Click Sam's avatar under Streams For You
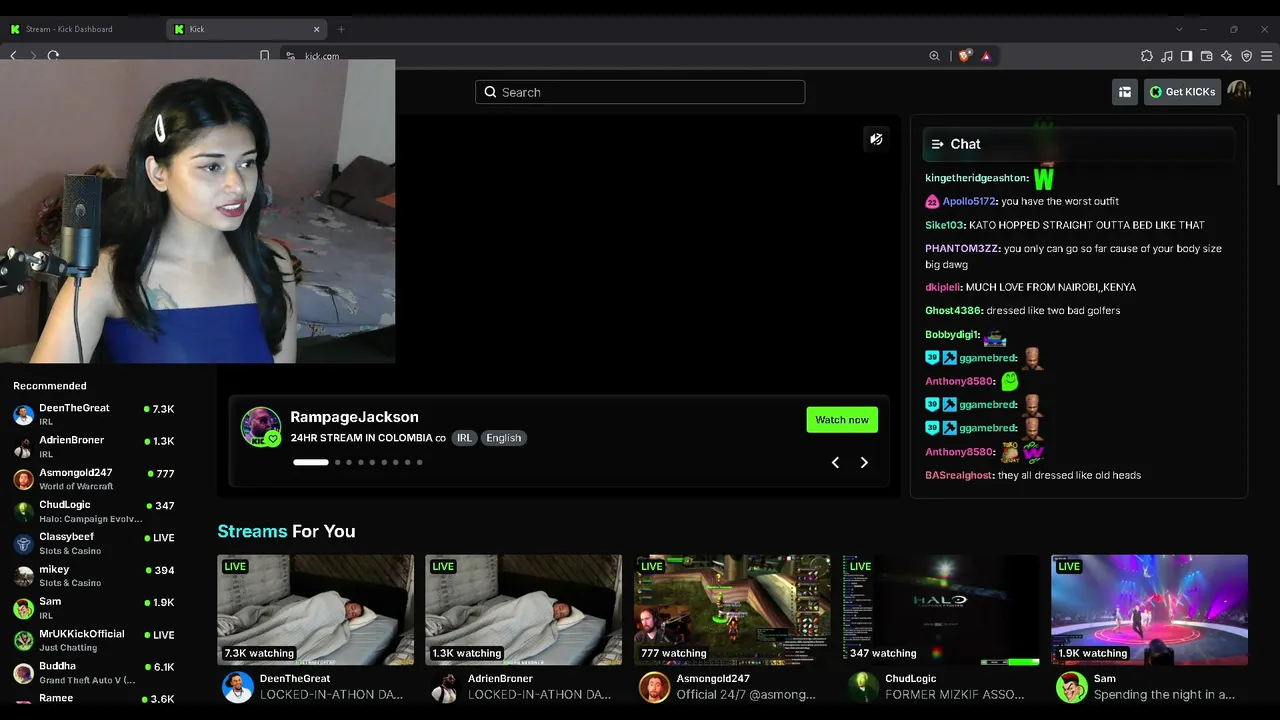The width and height of the screenshot is (1280, 720). [x=1072, y=687]
